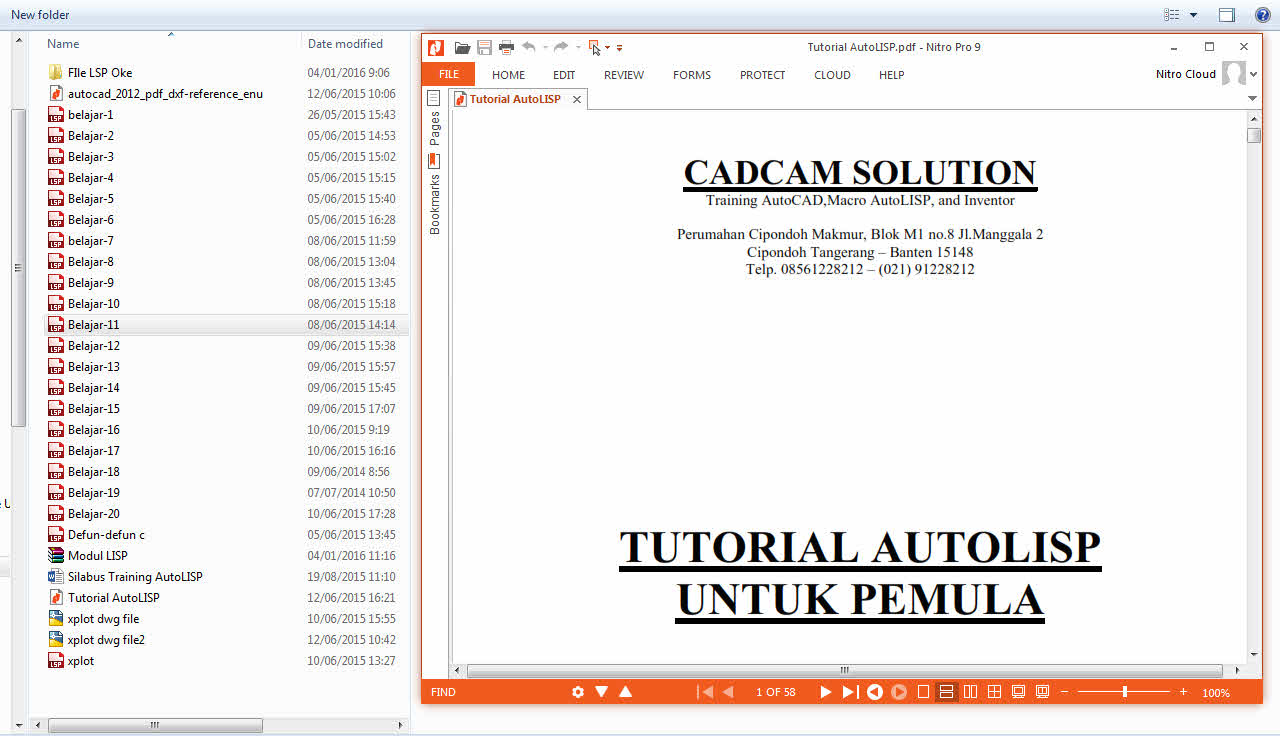Open the customize quick access toolbar dropdown

pos(619,47)
